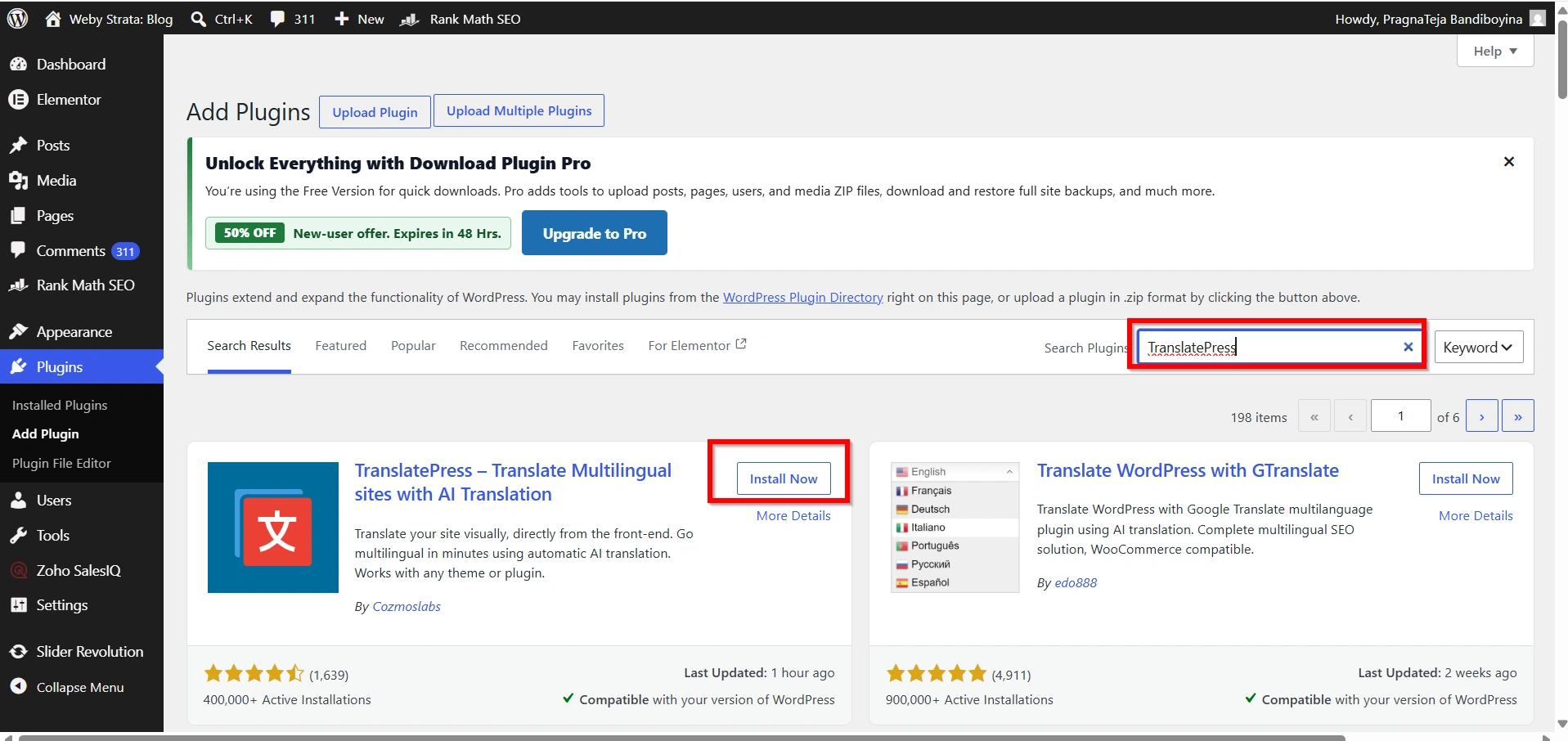Click the Plugins plug icon in sidebar

(18, 366)
